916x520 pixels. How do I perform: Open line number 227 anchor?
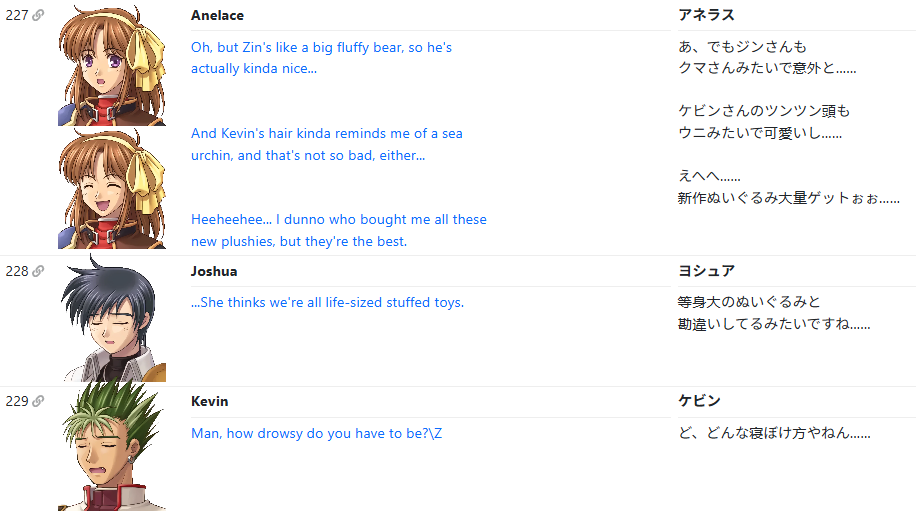tap(17, 15)
